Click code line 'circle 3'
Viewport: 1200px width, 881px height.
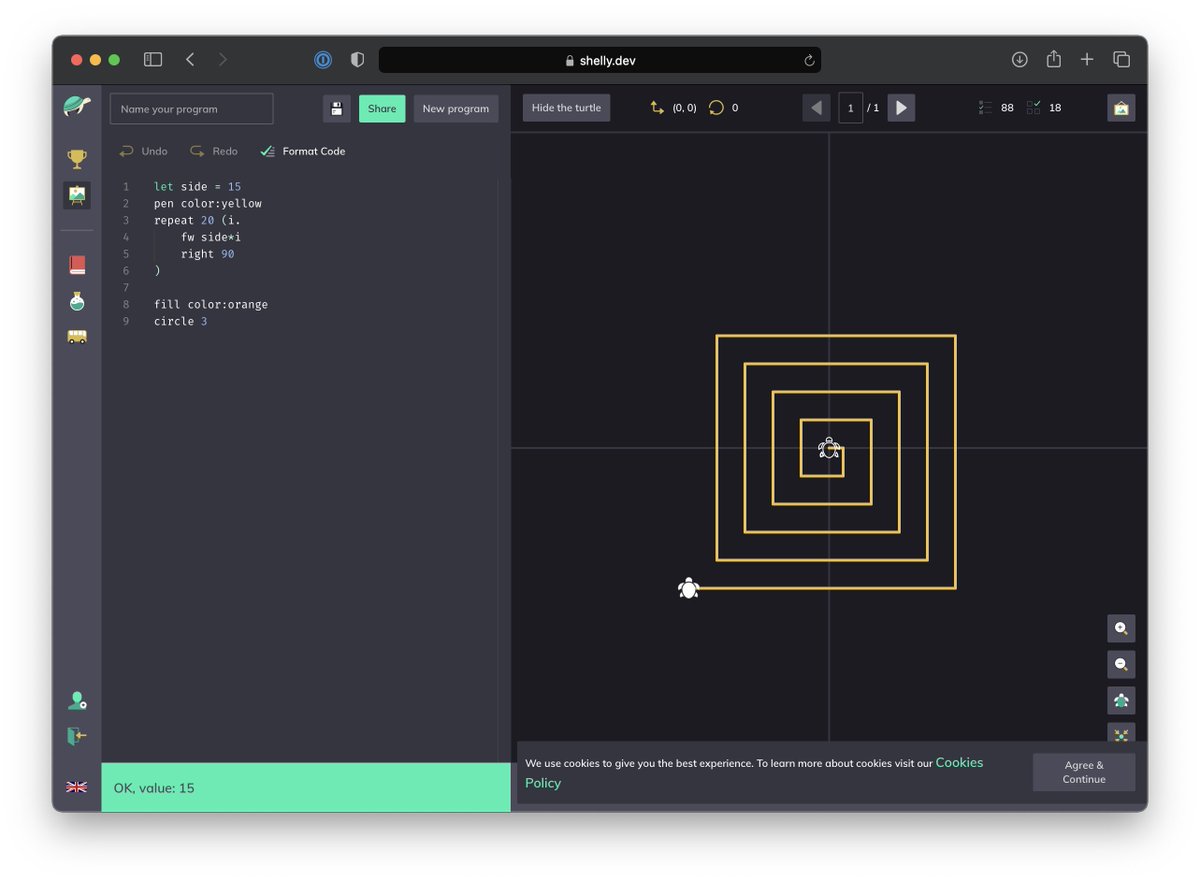pos(181,322)
